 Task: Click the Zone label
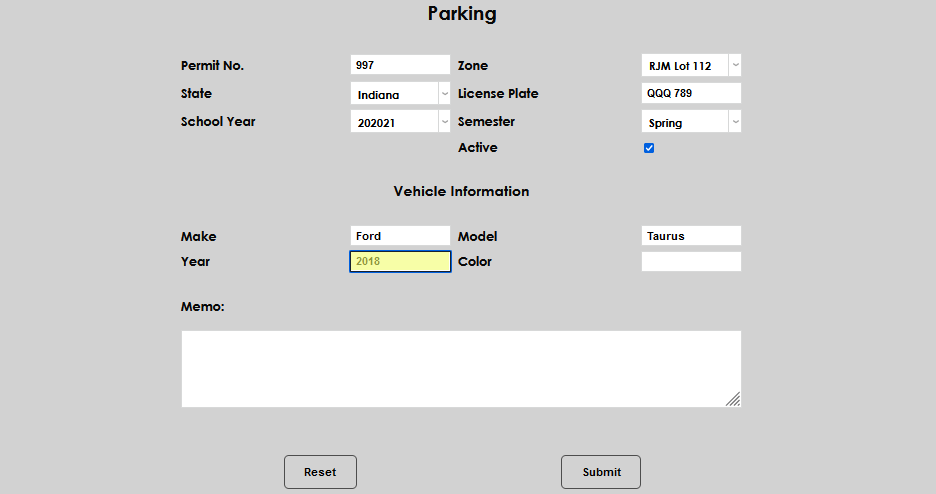[x=473, y=66]
